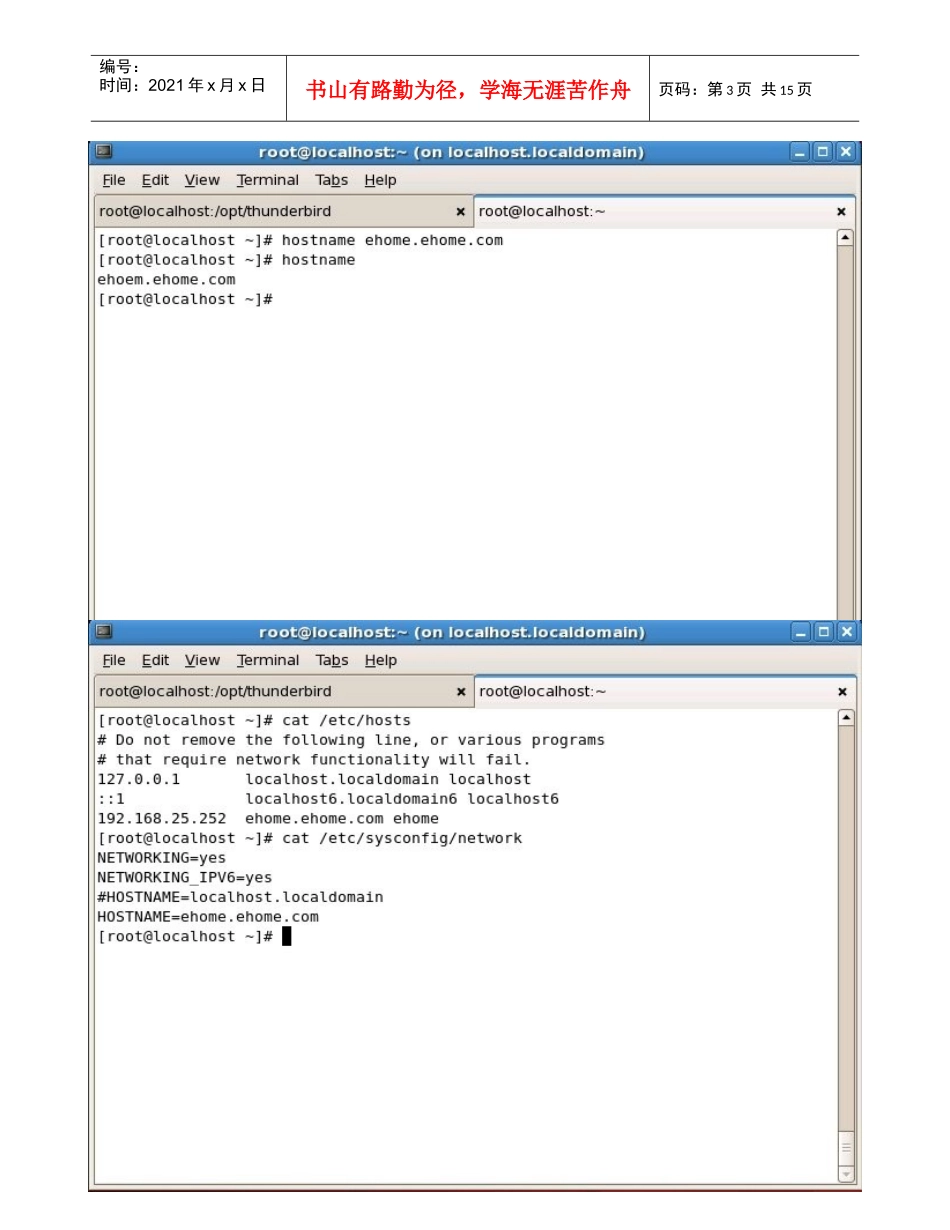This screenshot has height=1230, width=950.
Task: Click the scrollbar thumb in the cat /etc/hosts terminal
Action: [846, 1147]
